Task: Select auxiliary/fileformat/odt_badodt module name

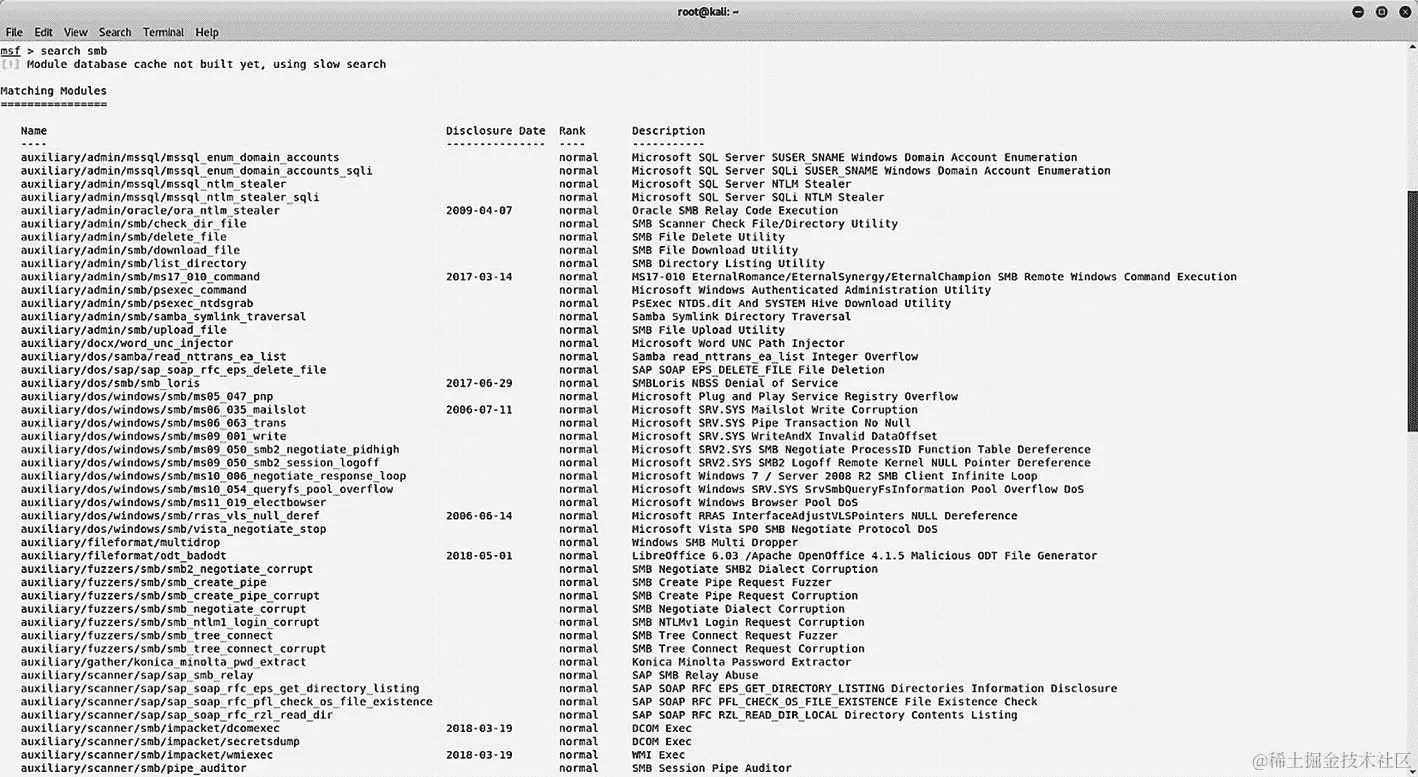Action: [124, 556]
